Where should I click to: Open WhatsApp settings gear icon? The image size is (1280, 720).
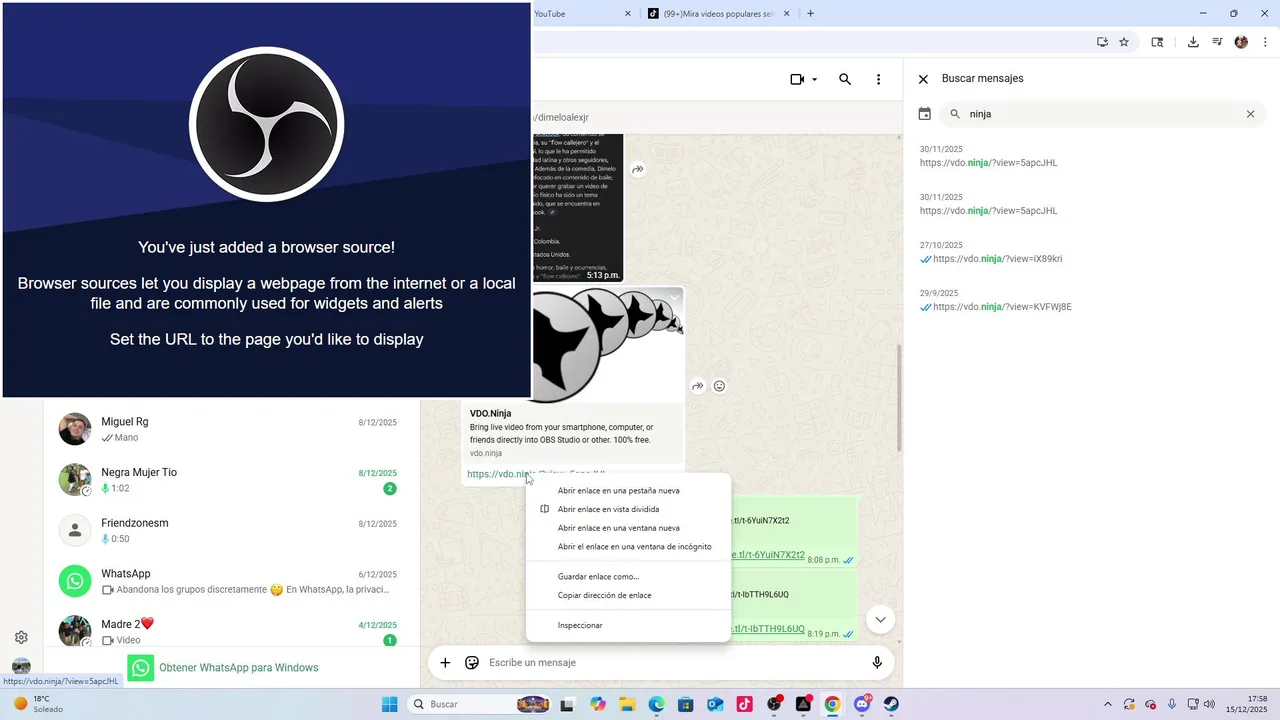click(x=21, y=637)
